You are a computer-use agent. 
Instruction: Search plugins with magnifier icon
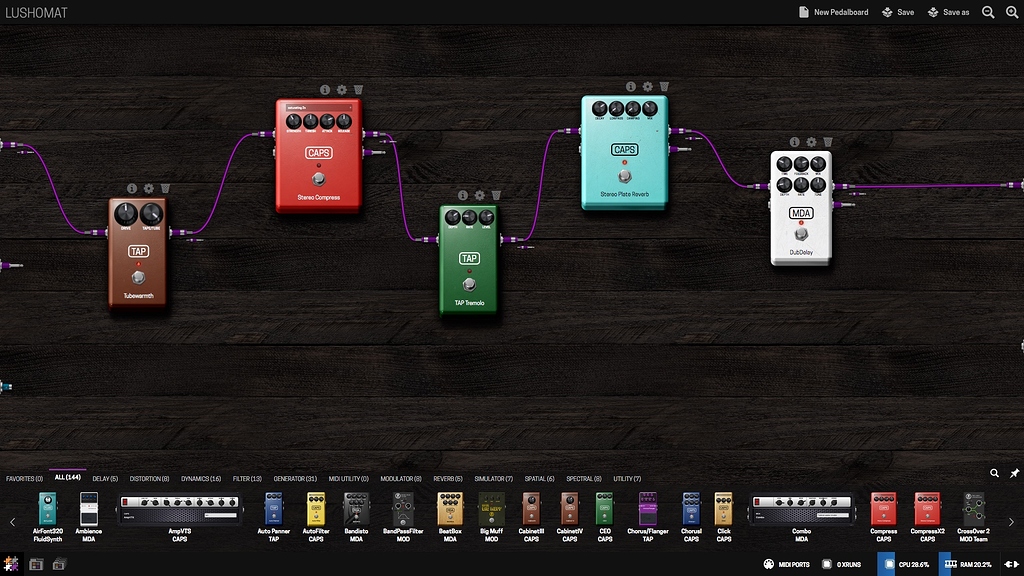994,473
